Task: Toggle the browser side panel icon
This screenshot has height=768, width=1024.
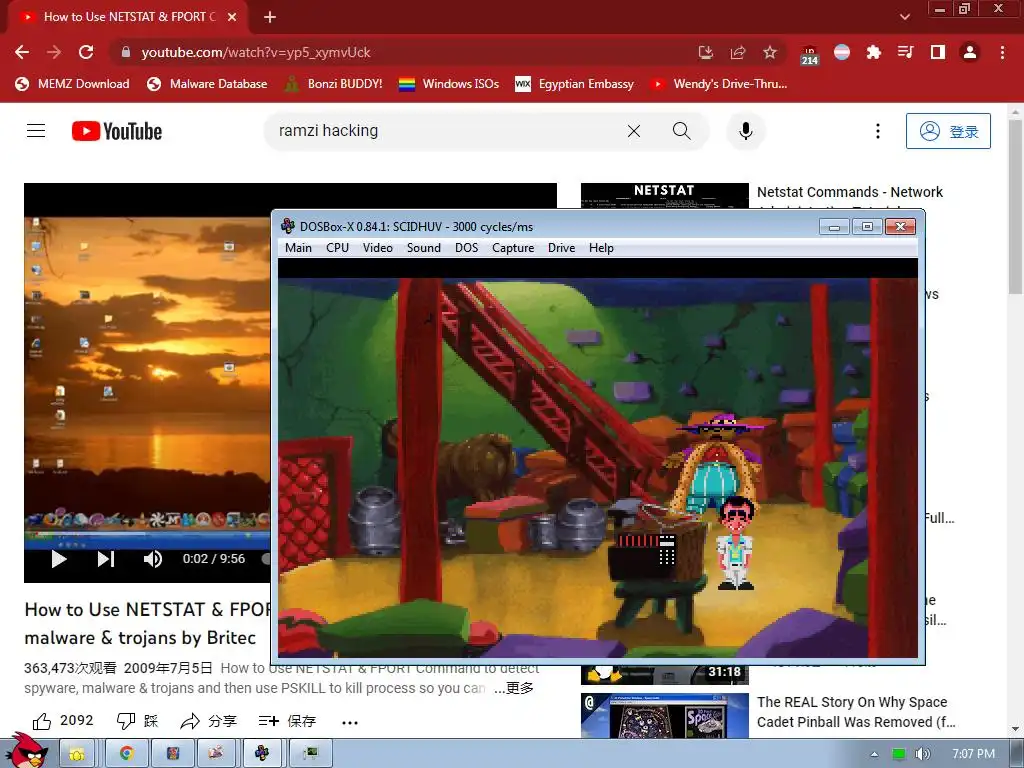Action: (x=938, y=52)
